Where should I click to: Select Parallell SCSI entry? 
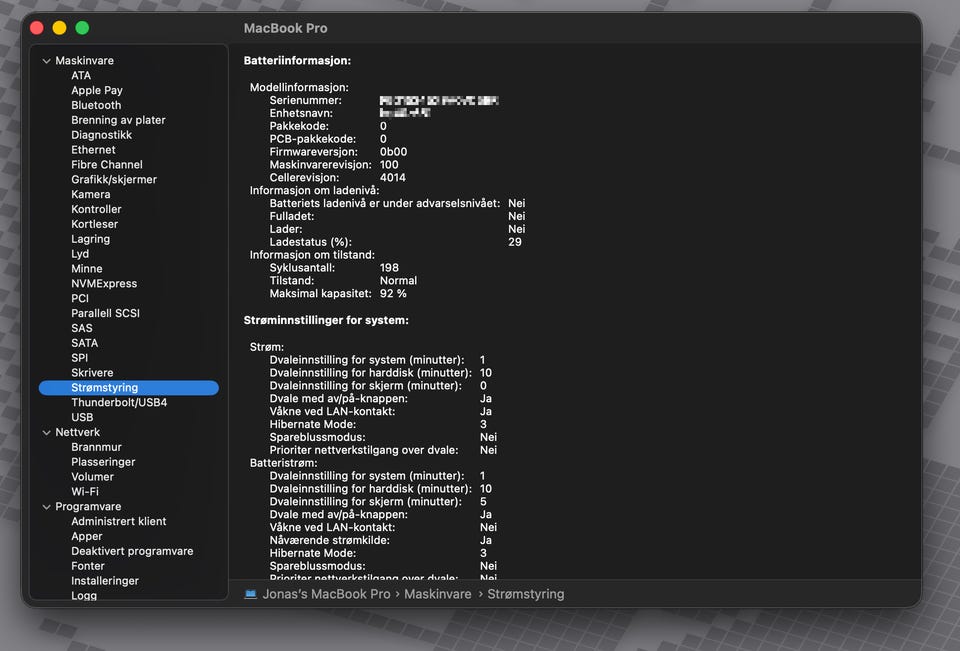105,313
